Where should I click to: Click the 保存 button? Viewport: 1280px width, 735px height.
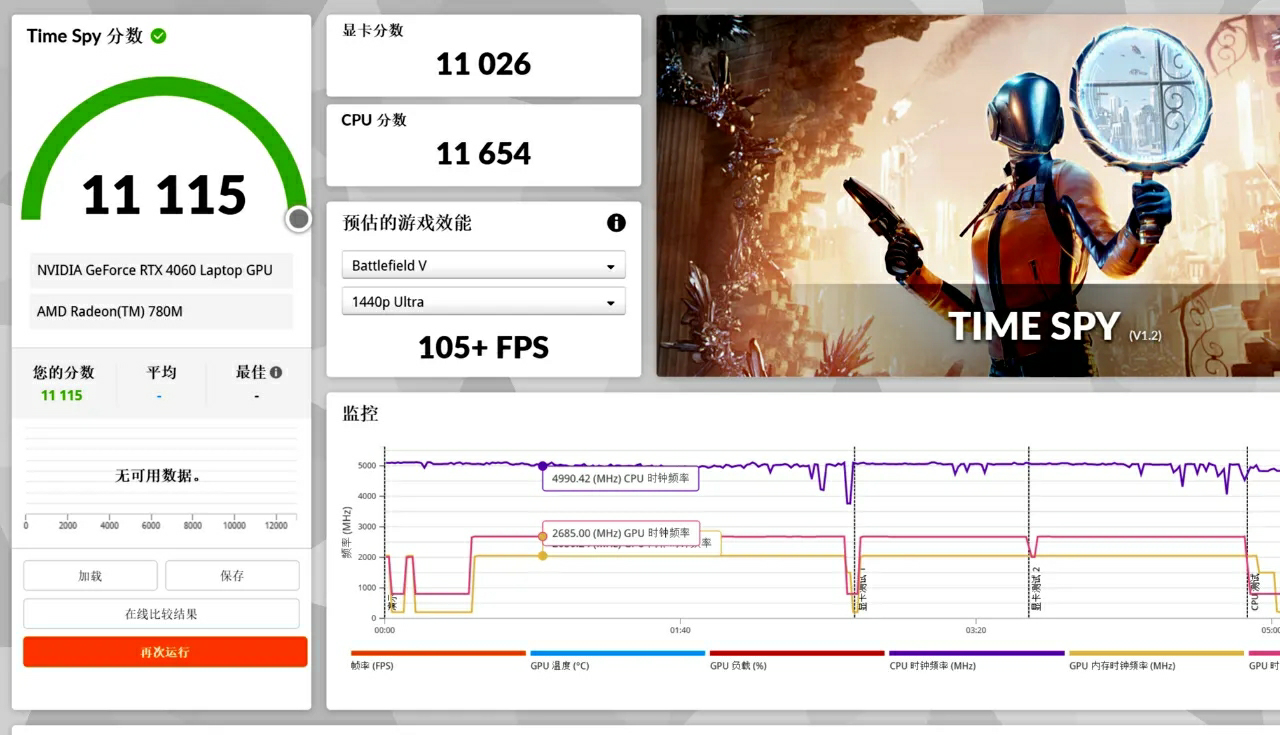pyautogui.click(x=232, y=576)
